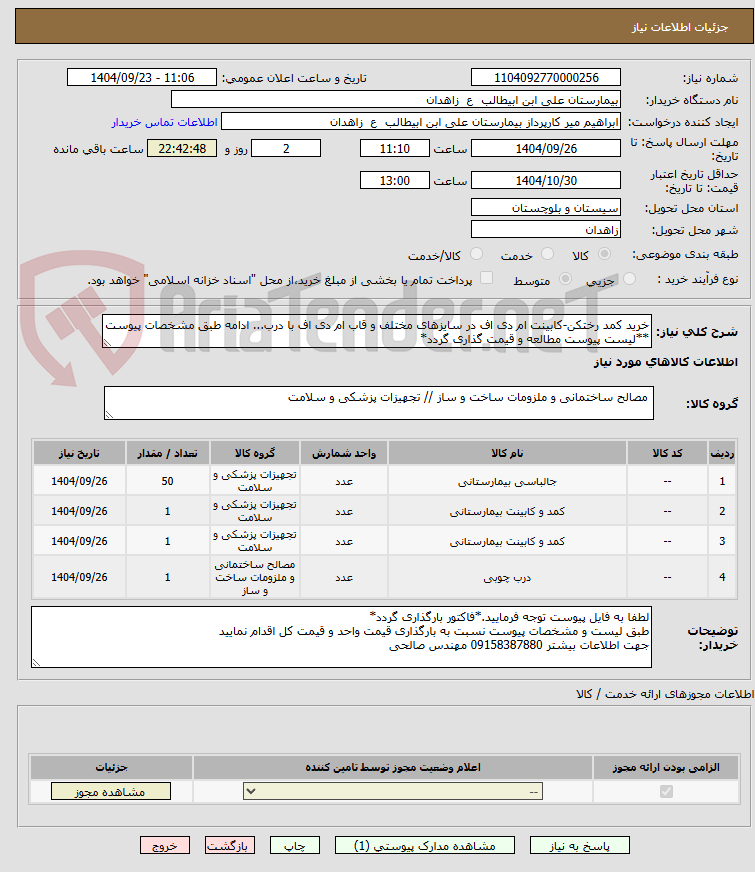The image size is (755, 872).
Task: Click price validity date 1404/10/30 field
Action: (x=546, y=181)
